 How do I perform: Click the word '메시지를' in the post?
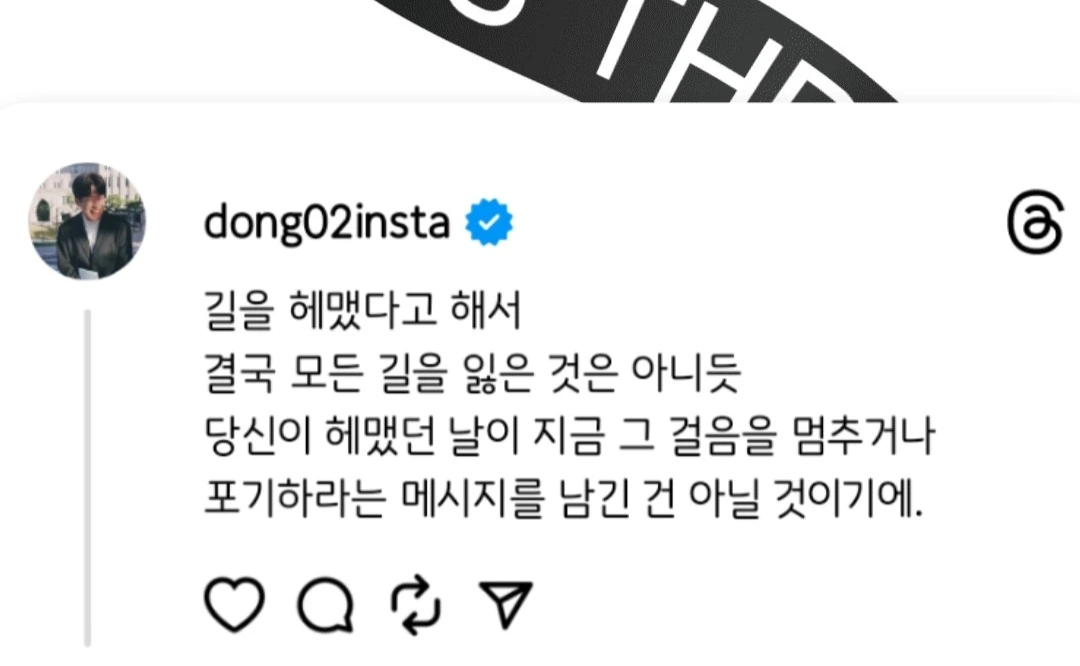point(472,497)
